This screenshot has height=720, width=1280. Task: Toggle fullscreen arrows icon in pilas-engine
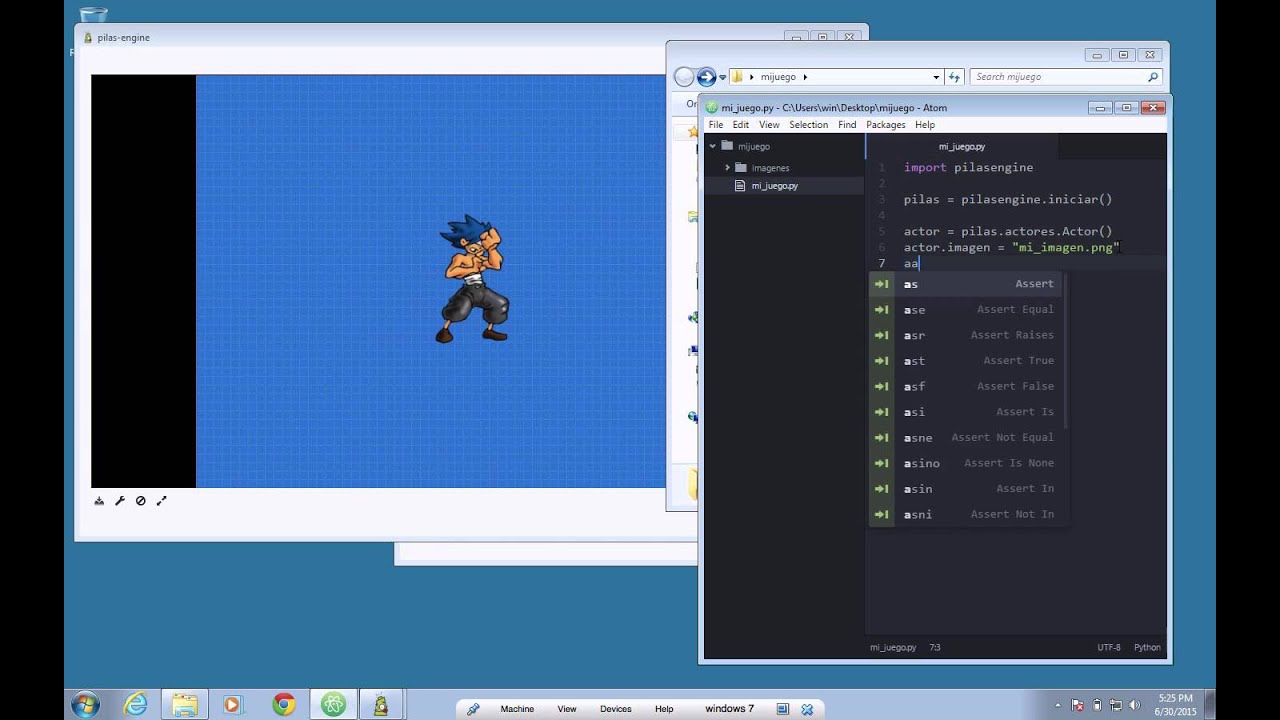[162, 501]
